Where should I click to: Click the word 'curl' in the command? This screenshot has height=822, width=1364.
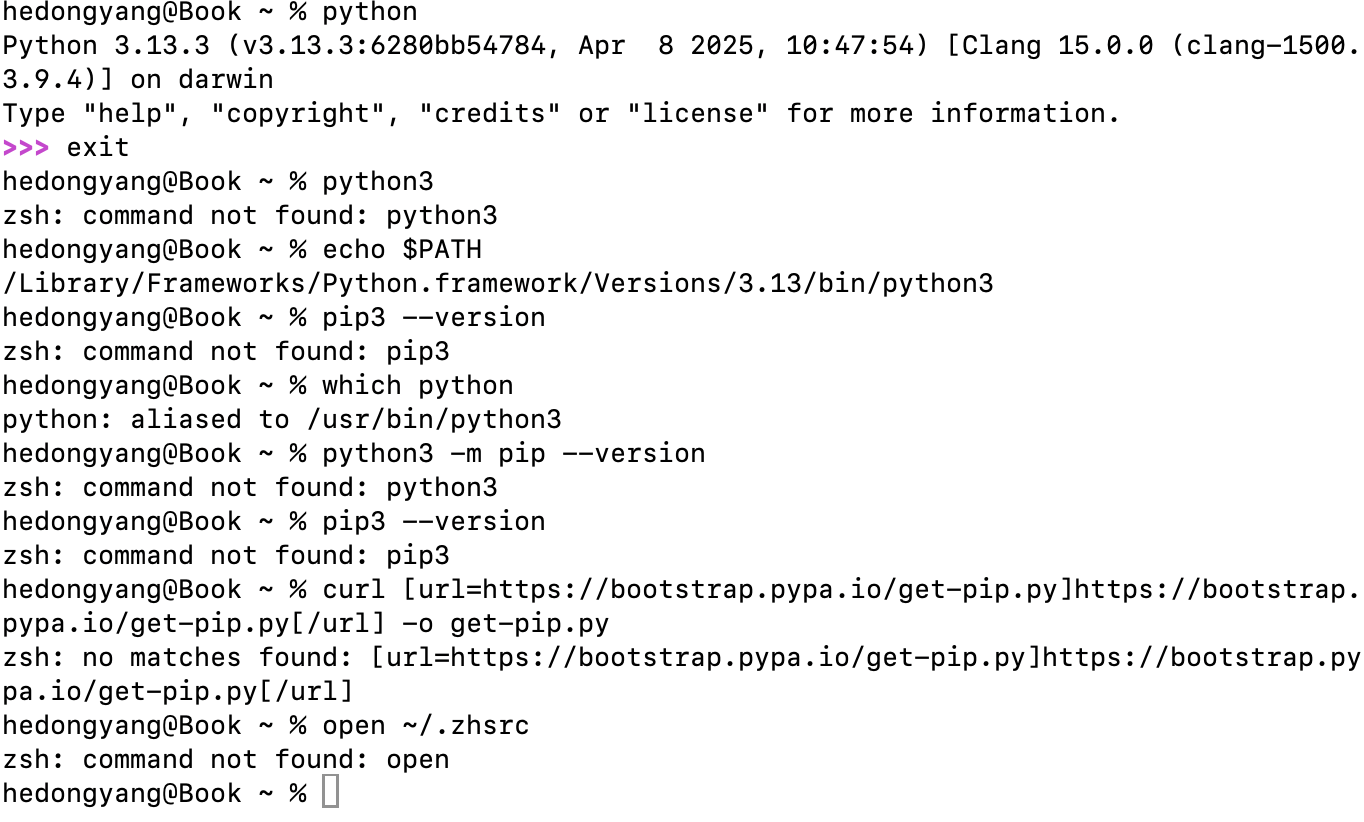[x=354, y=589]
